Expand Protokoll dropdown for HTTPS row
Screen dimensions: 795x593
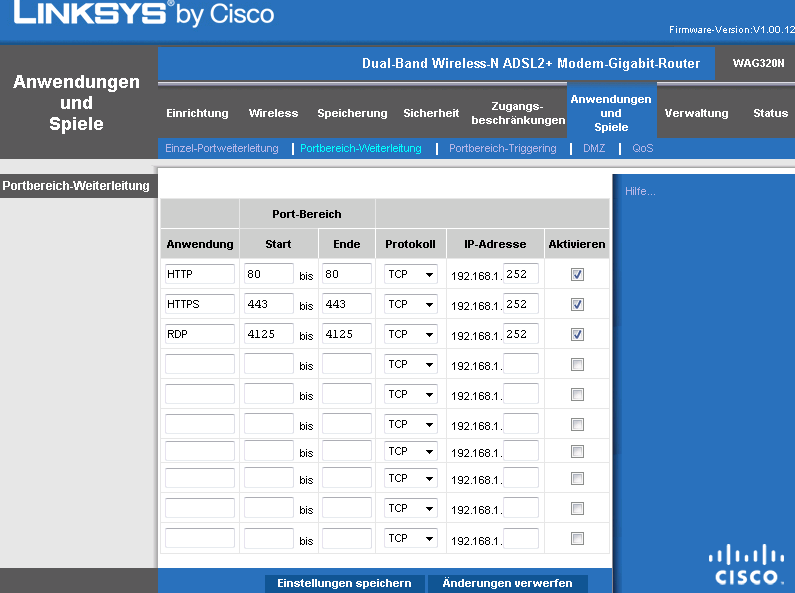(x=411, y=304)
